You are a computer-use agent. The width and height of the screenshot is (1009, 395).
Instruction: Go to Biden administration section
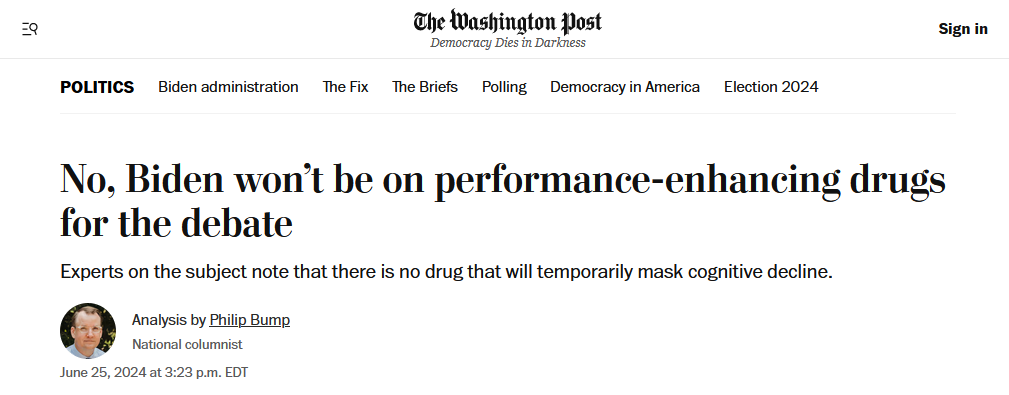[228, 87]
